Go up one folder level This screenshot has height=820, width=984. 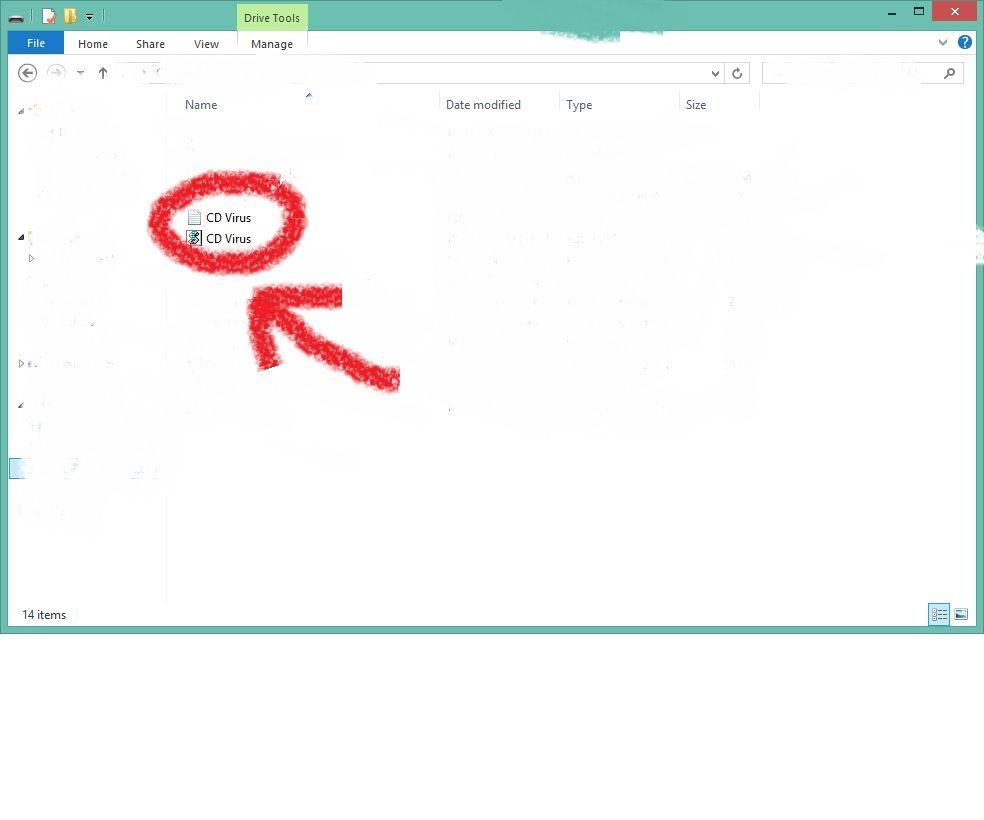point(103,73)
